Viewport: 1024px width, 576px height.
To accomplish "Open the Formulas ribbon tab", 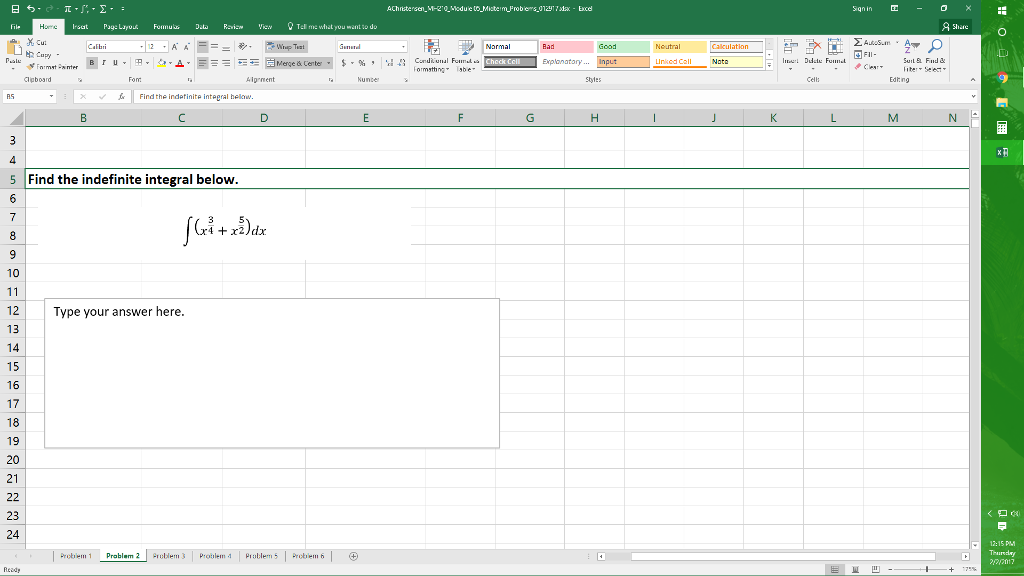I will click(x=166, y=27).
